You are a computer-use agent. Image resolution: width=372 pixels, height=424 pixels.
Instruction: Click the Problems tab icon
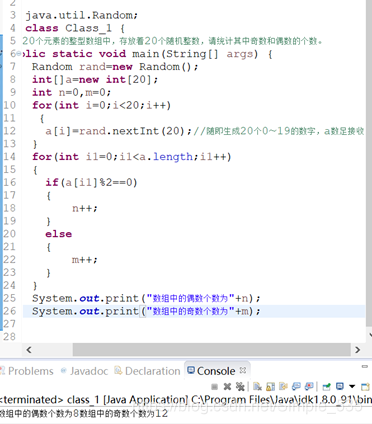[x=2, y=370]
